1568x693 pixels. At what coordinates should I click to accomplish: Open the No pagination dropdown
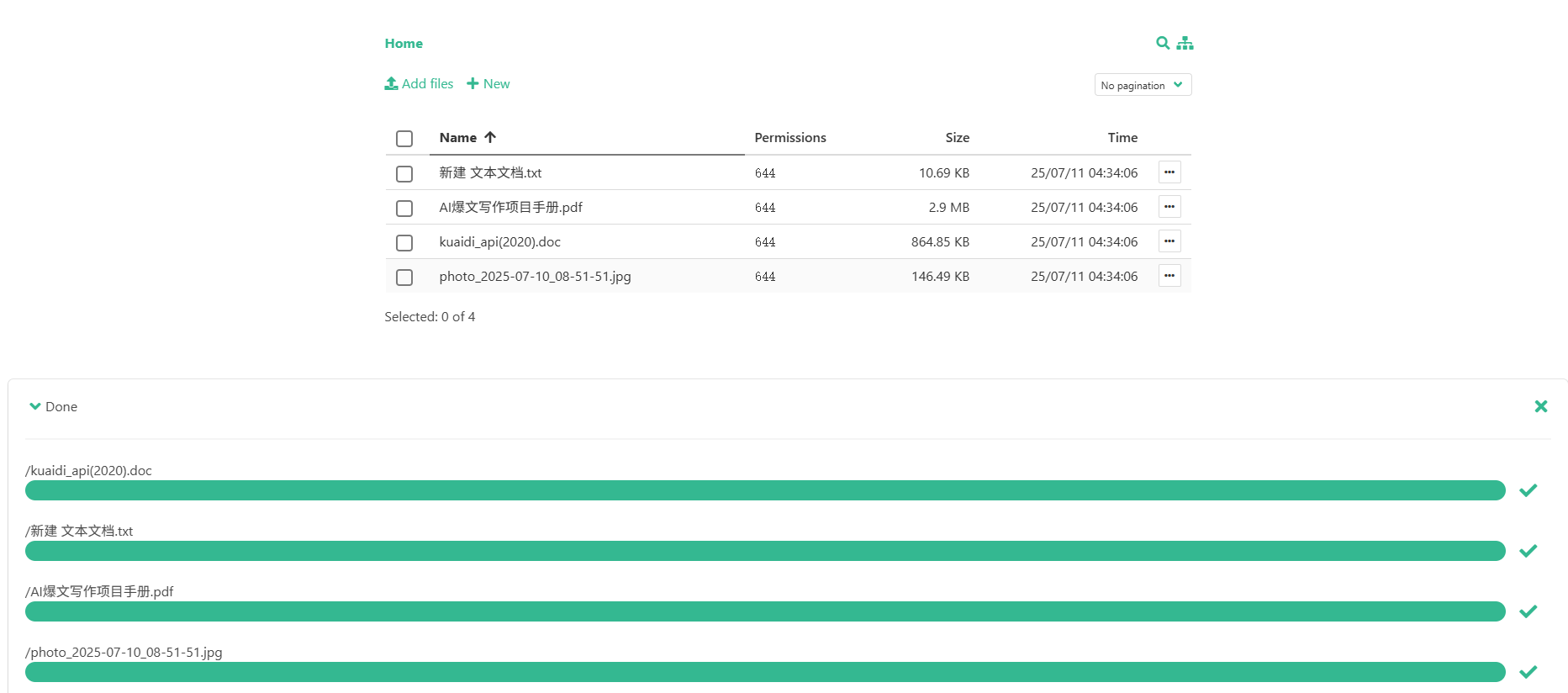(x=1143, y=85)
